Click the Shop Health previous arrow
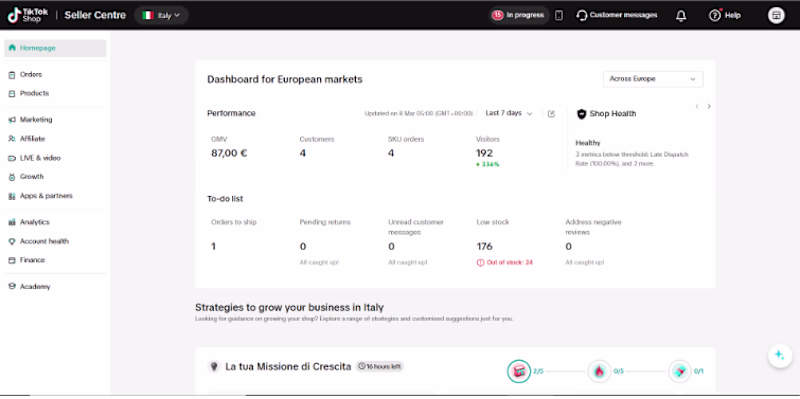The height and width of the screenshot is (399, 800). click(x=697, y=107)
